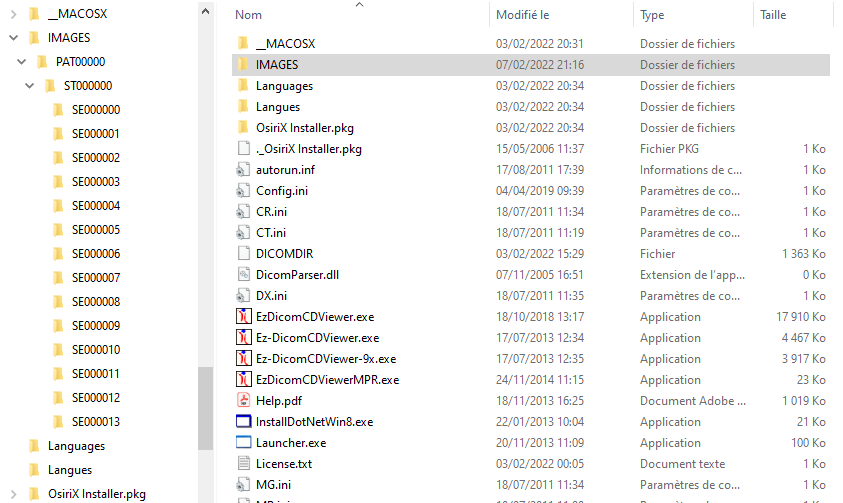
Task: Click the size value 1 363 Ko
Action: [804, 254]
